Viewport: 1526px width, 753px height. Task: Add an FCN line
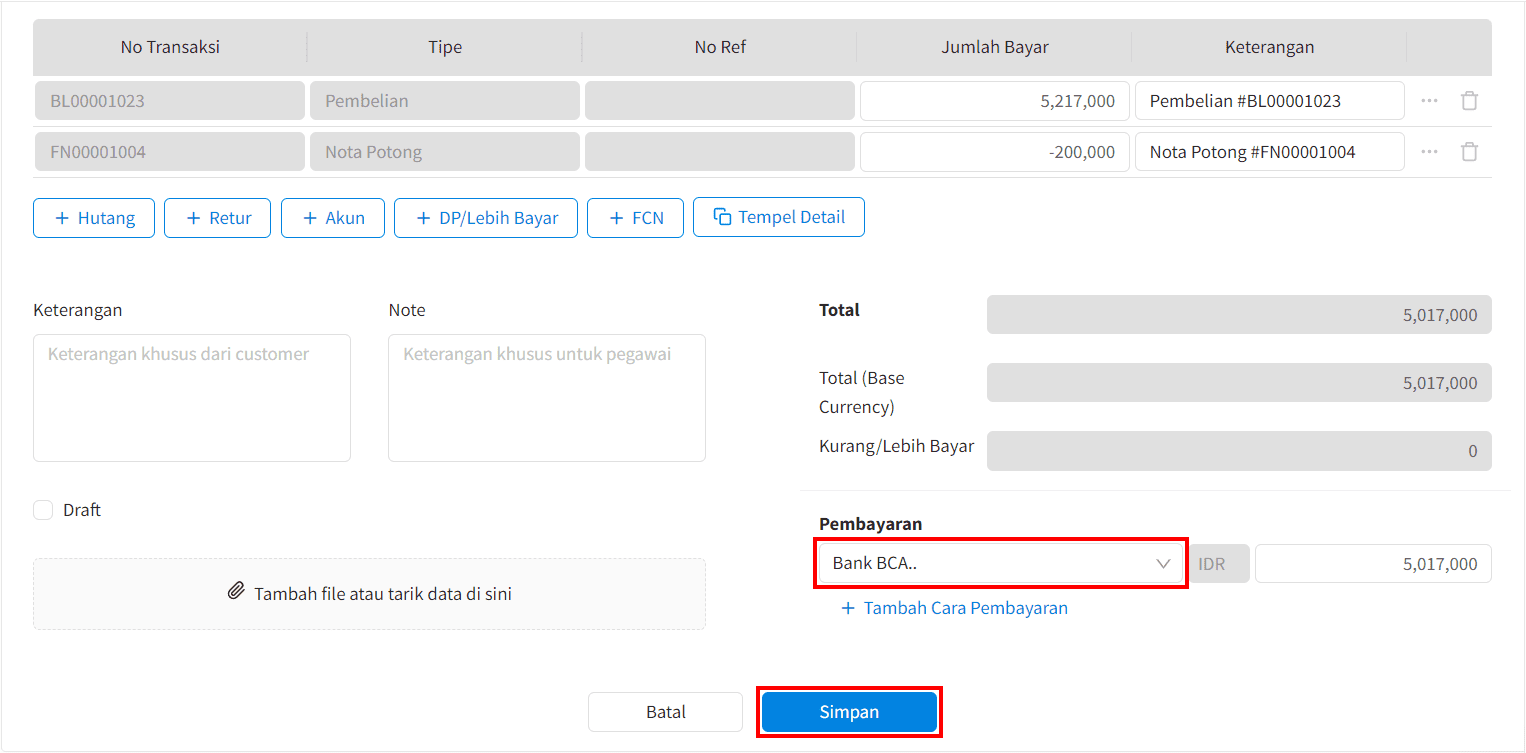pos(636,218)
